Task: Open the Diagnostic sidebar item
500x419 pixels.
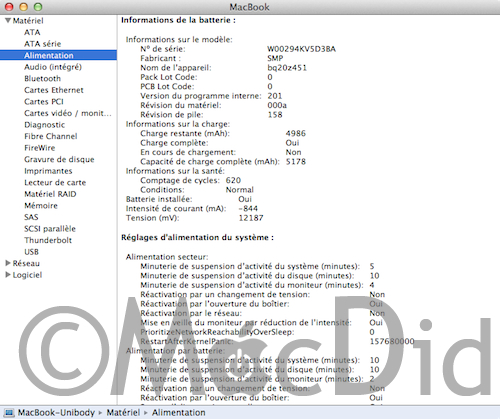Action: tap(45, 125)
